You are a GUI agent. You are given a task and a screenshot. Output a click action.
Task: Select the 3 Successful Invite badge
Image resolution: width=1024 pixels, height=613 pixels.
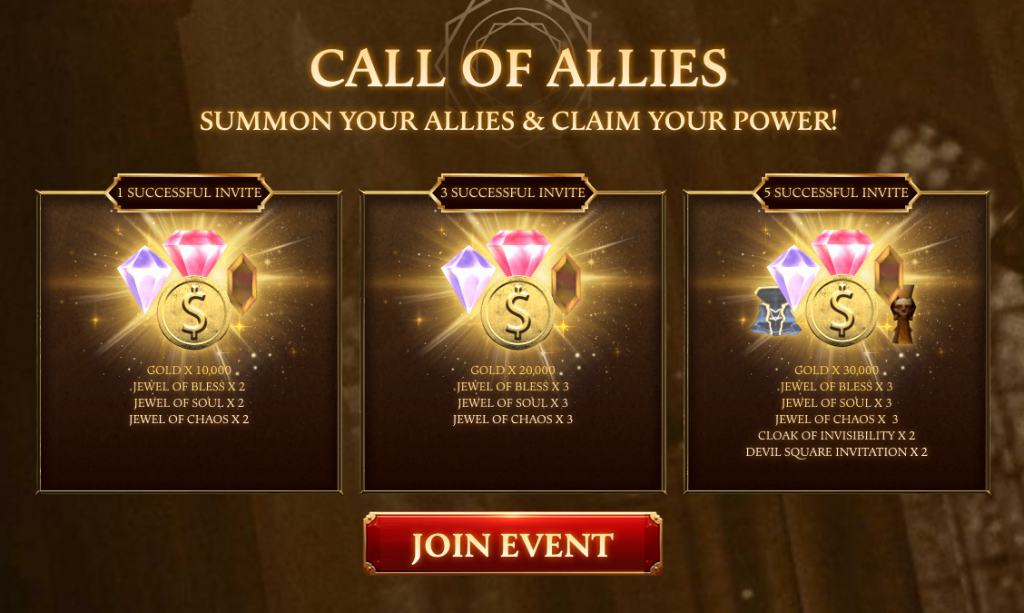[x=513, y=193]
